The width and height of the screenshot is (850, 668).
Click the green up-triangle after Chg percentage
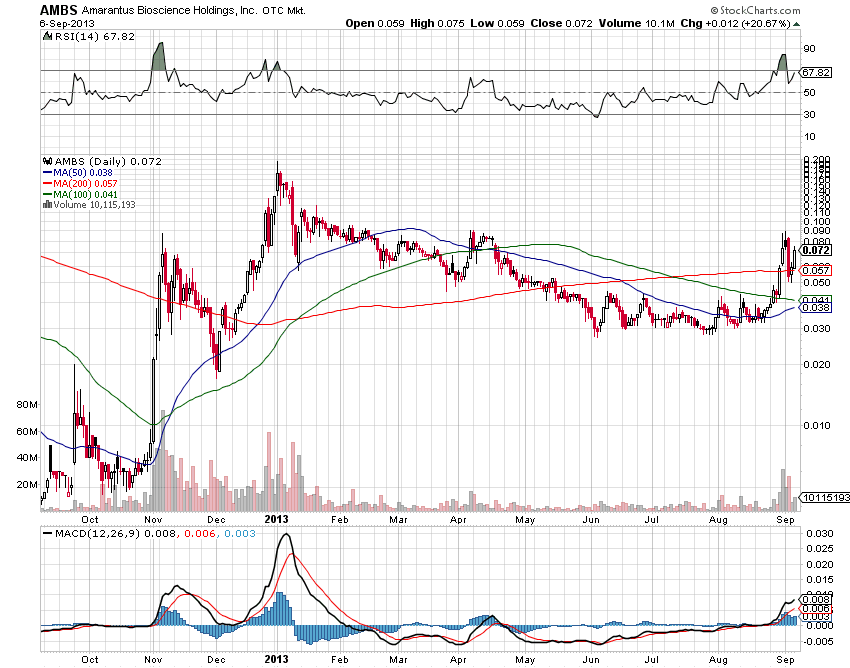pyautogui.click(x=796, y=24)
